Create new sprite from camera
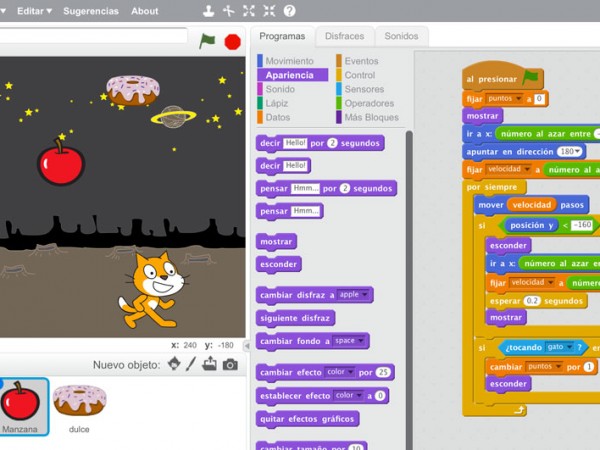Screen dimensions: 600x450 click(x=230, y=365)
